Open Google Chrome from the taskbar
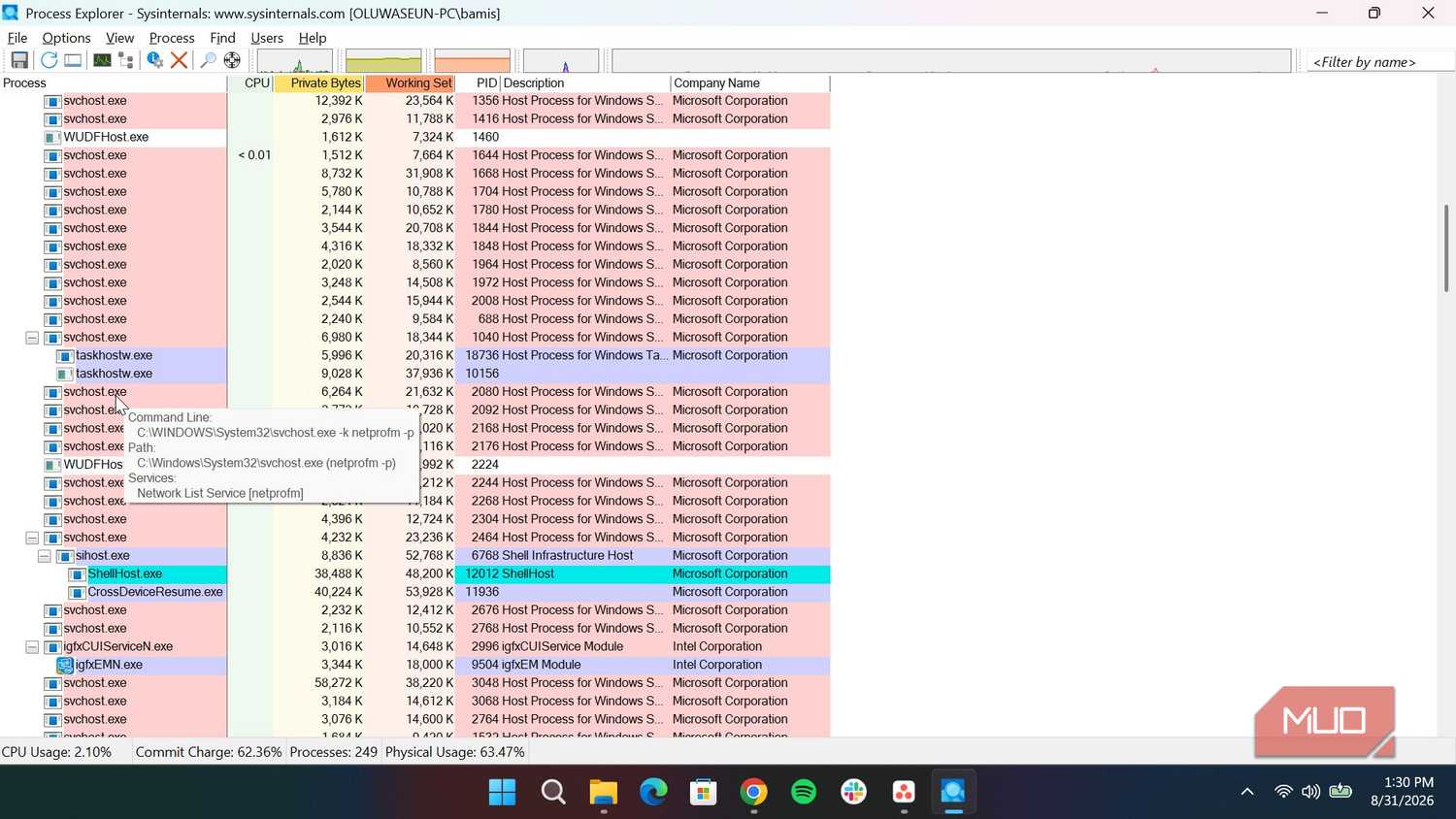1456x819 pixels. (x=754, y=793)
